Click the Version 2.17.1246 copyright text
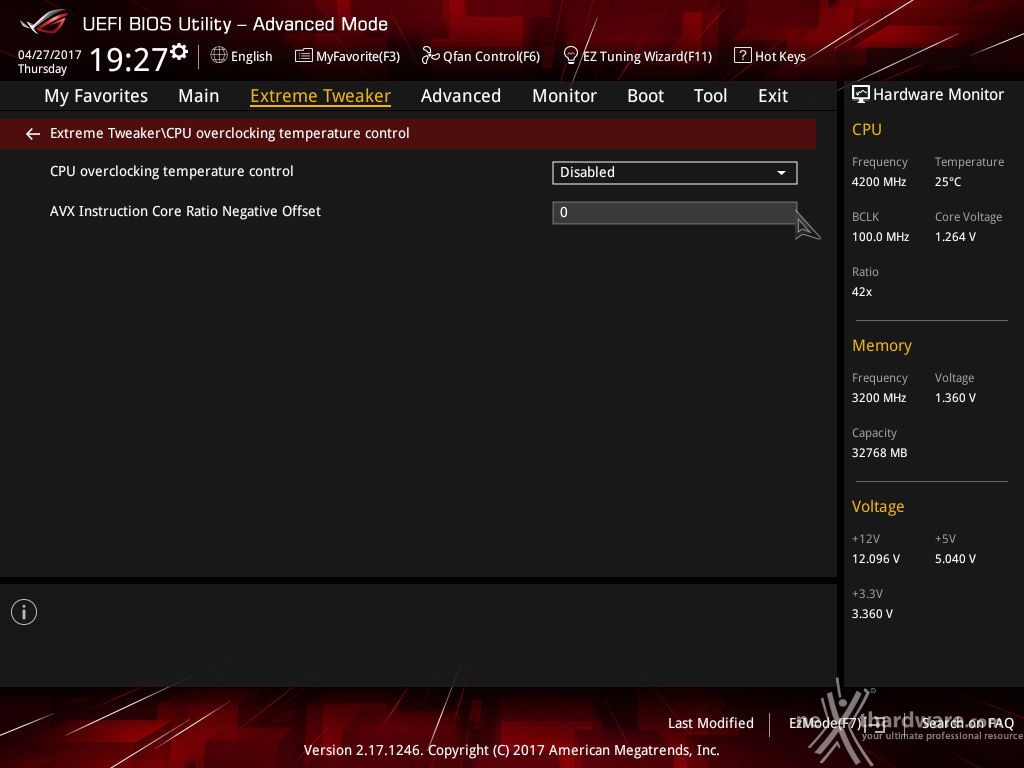Image resolution: width=1024 pixels, height=768 pixels. pyautogui.click(x=511, y=750)
